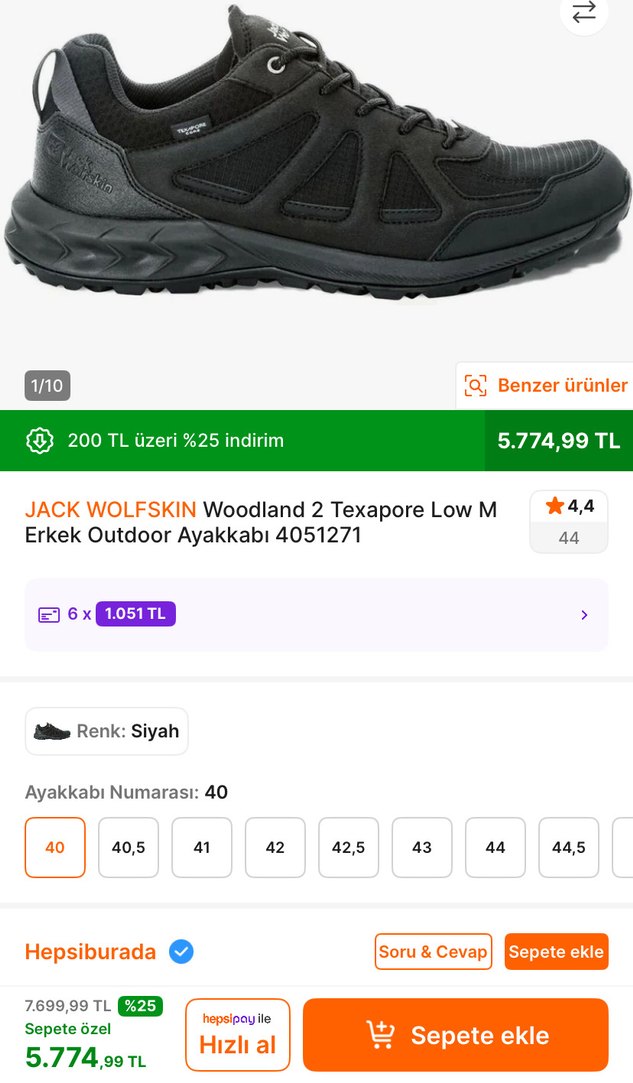633x1083 pixels.
Task: Expand installment details via right chevron
Action: point(585,614)
